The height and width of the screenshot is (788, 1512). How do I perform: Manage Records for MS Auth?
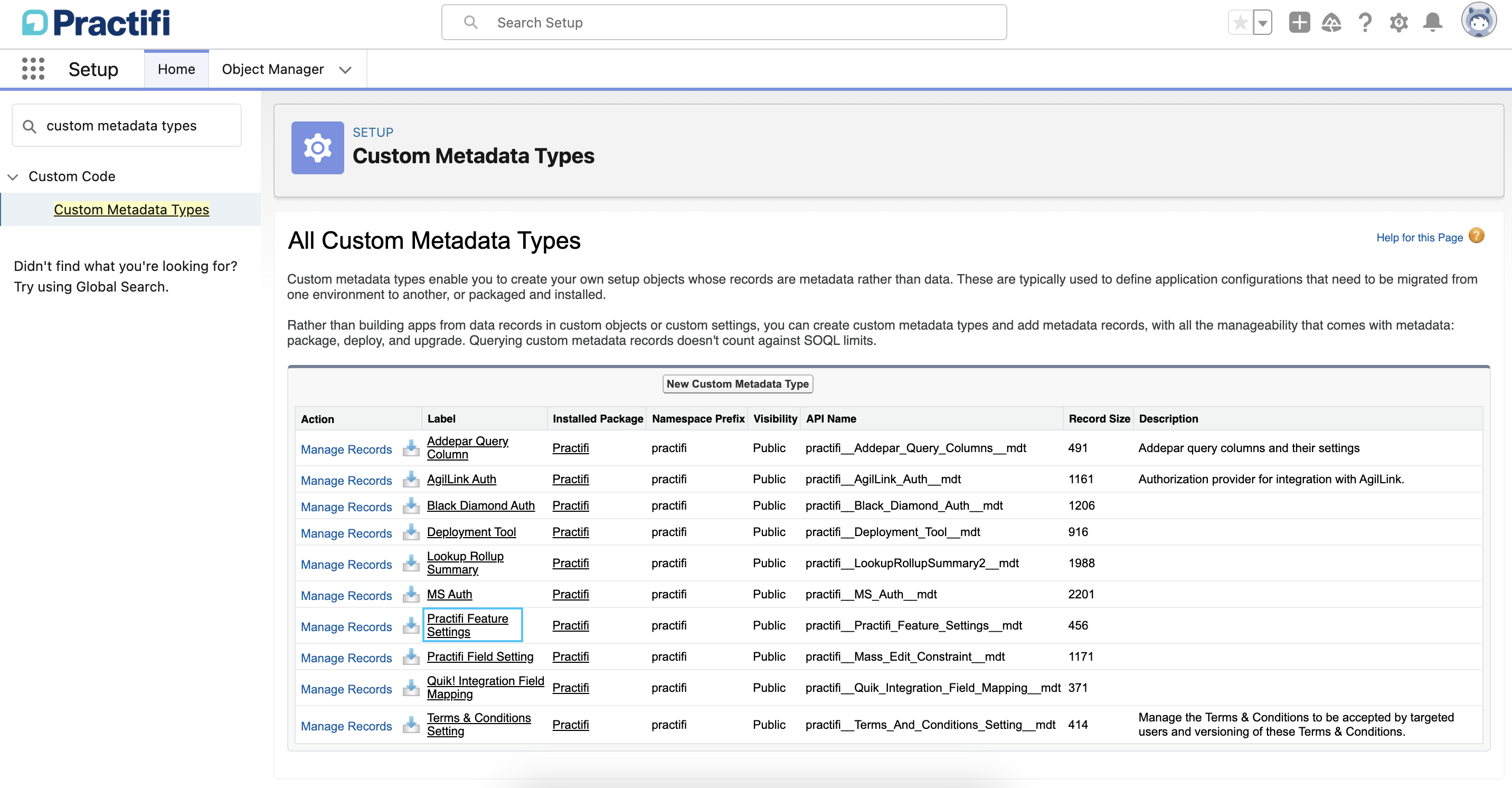[x=346, y=595]
